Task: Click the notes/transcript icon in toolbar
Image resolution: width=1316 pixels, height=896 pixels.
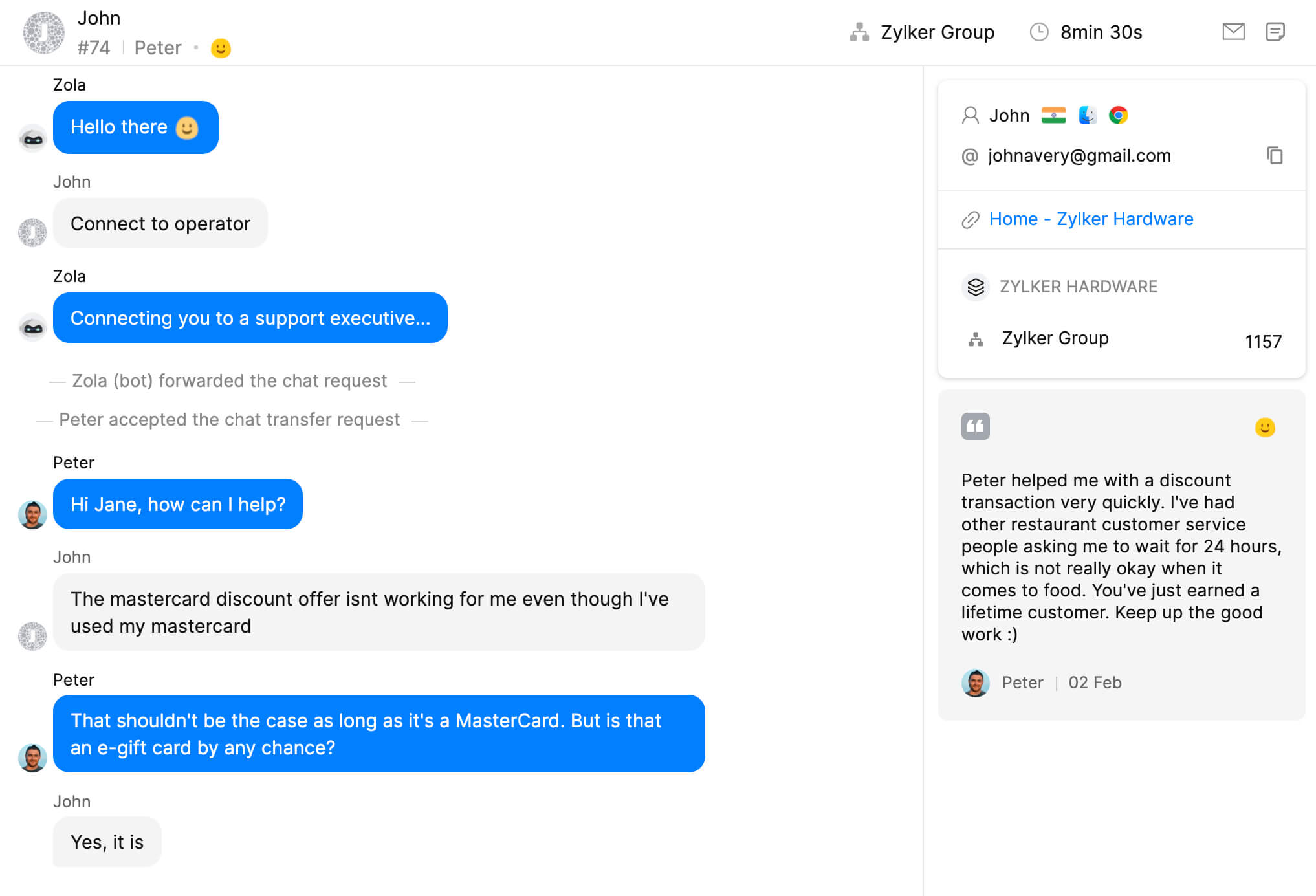Action: (x=1276, y=32)
